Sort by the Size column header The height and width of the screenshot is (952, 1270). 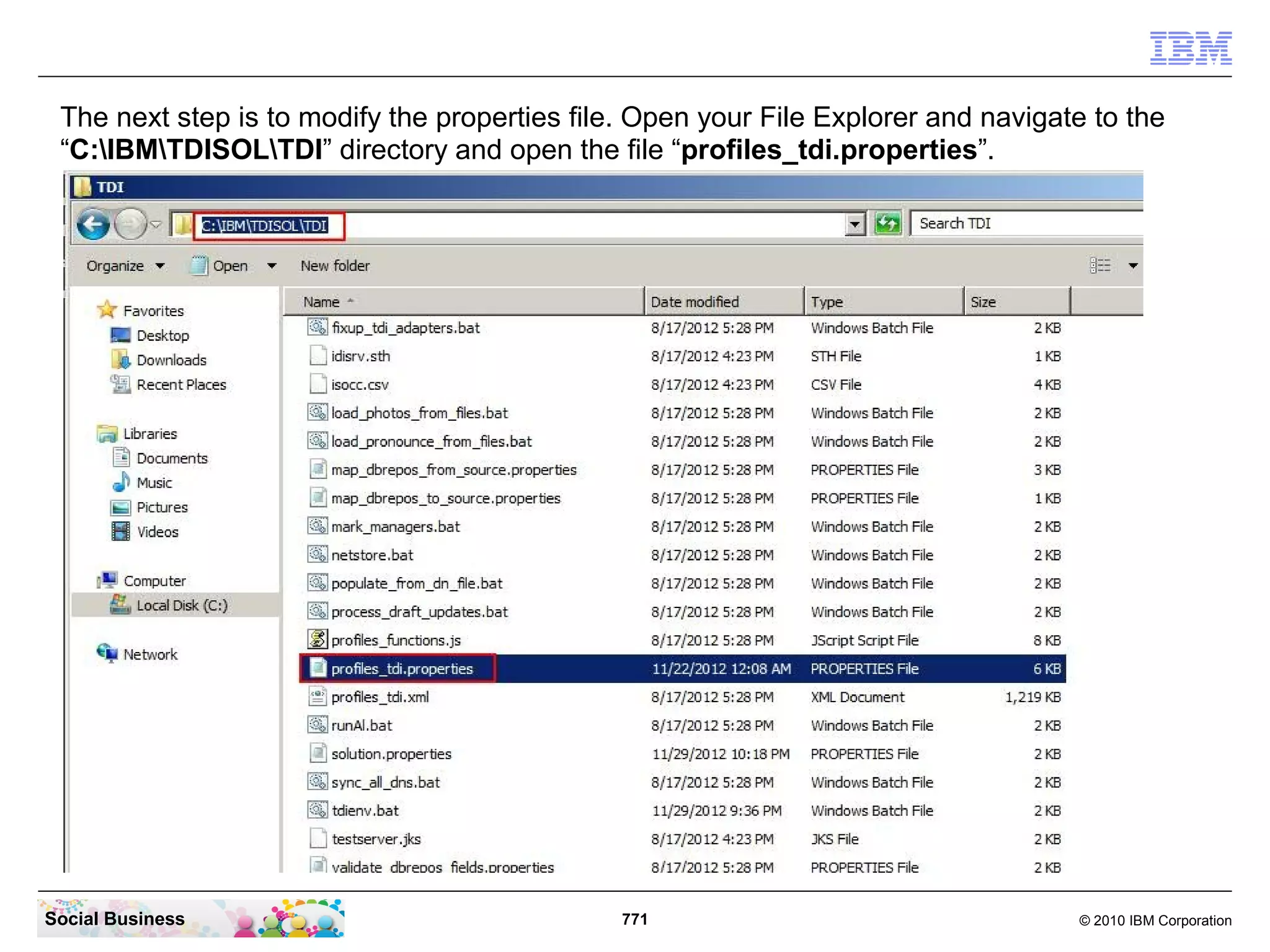pos(1018,302)
